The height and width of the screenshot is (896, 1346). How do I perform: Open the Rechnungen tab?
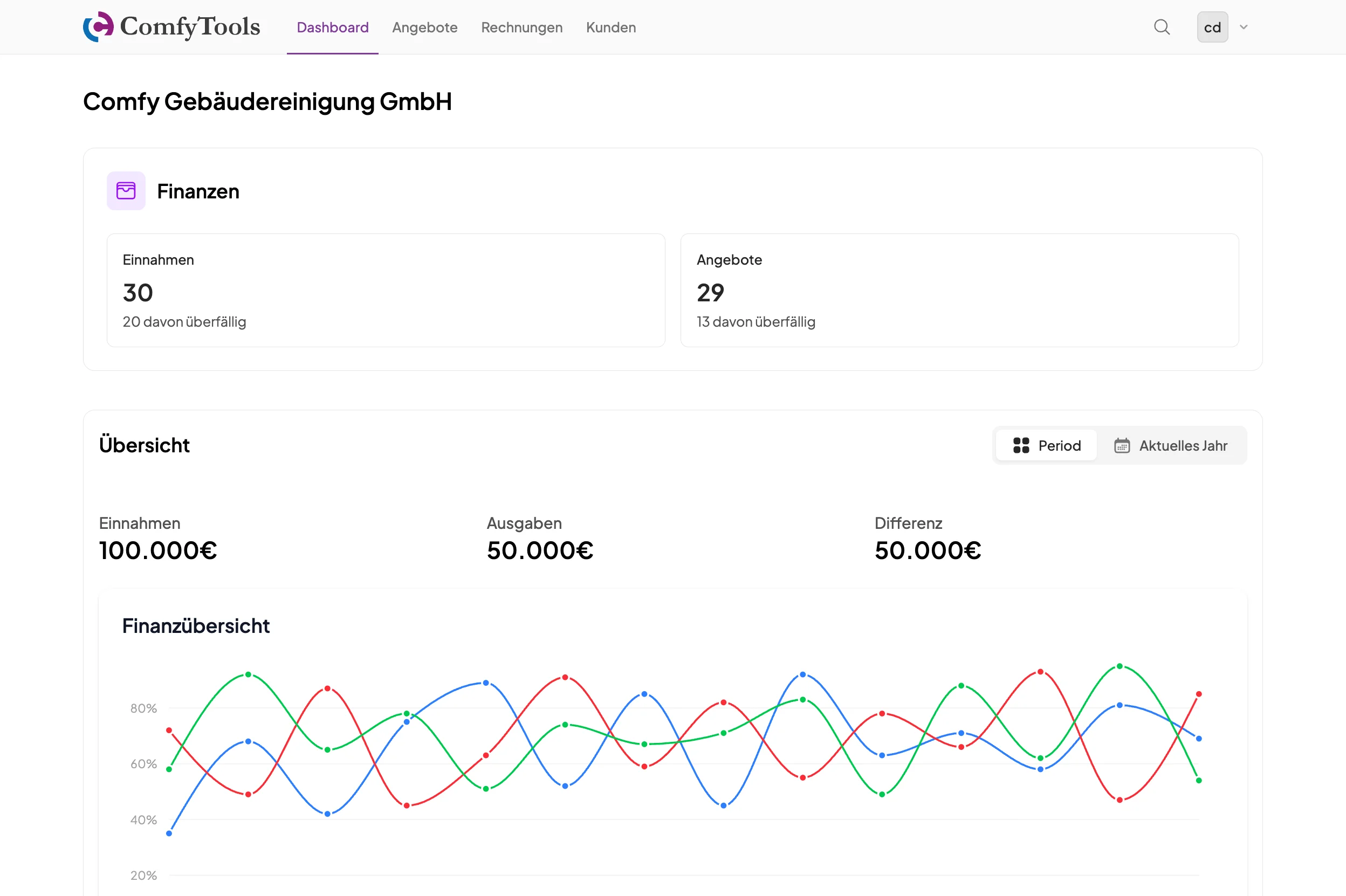click(x=521, y=27)
